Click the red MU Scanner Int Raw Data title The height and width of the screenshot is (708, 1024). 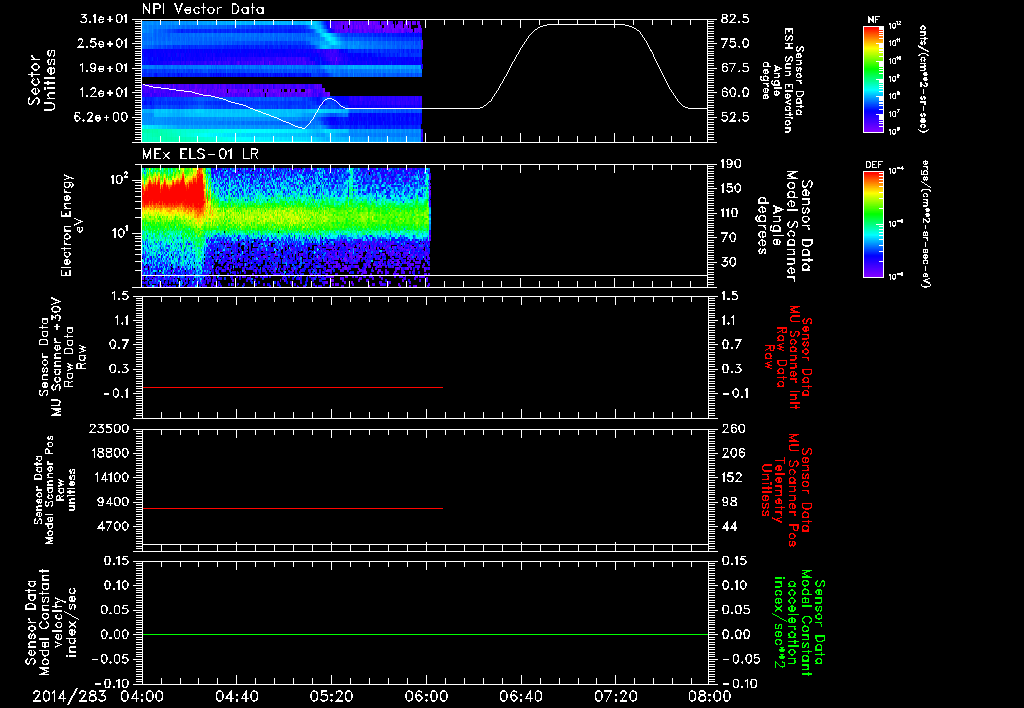click(787, 357)
